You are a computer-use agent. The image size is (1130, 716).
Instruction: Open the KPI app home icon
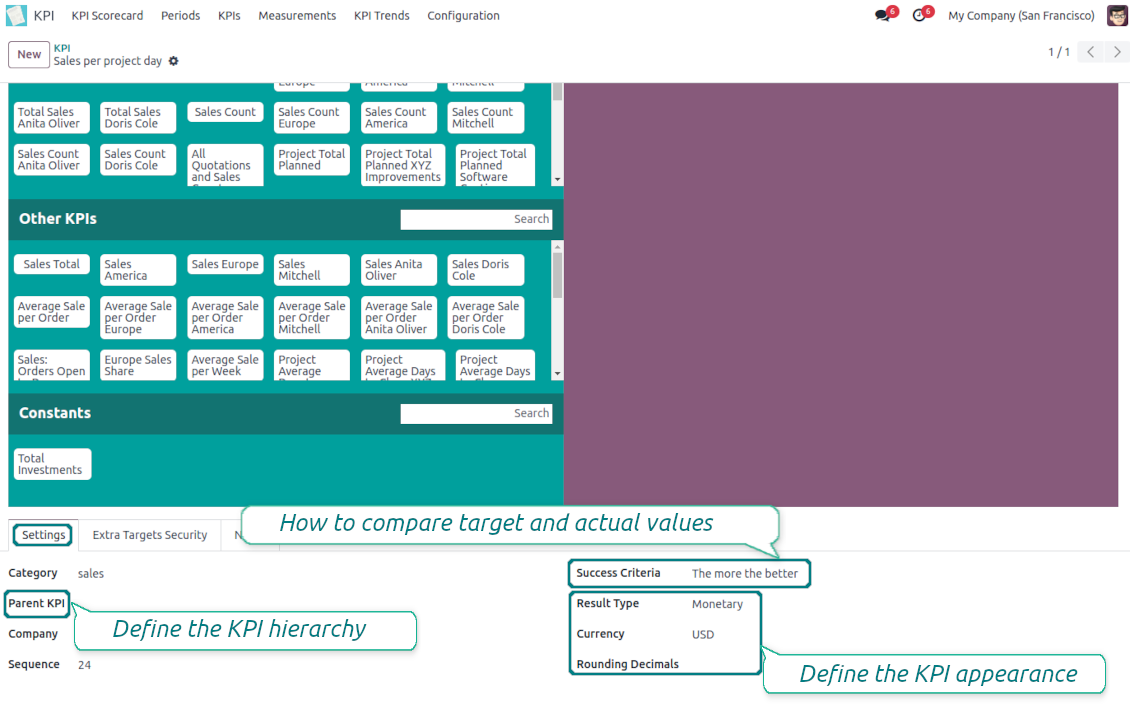pyautogui.click(x=17, y=15)
